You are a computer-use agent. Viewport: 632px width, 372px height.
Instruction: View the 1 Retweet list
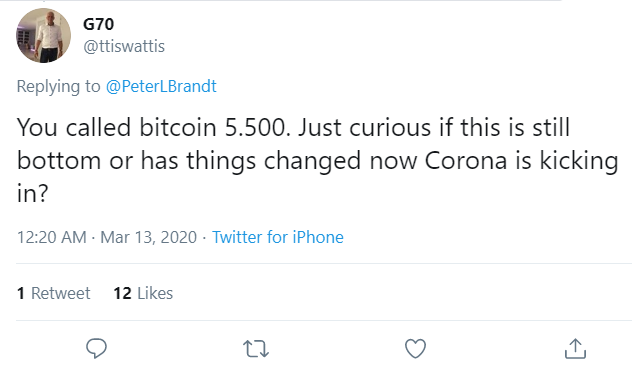coord(54,293)
